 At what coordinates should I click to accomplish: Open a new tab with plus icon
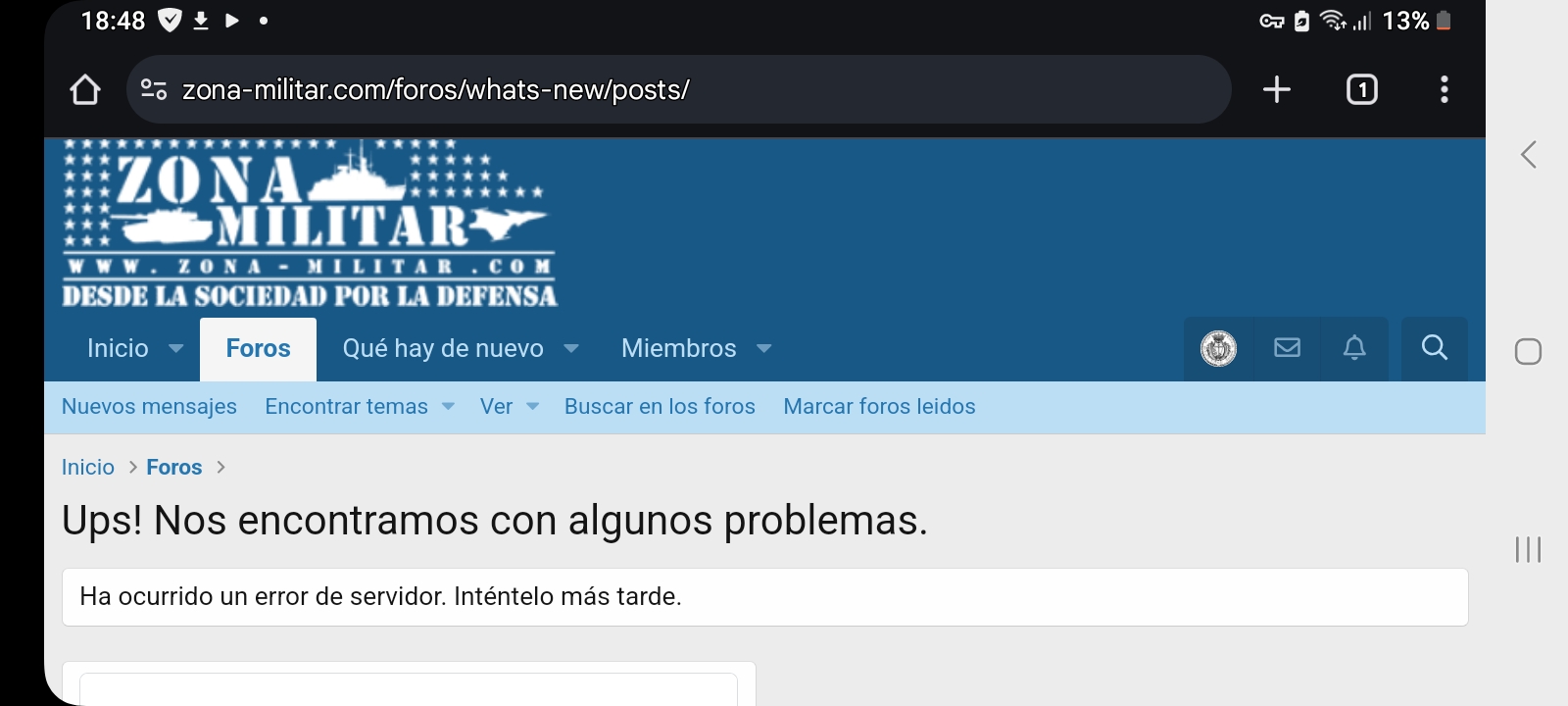click(x=1276, y=89)
